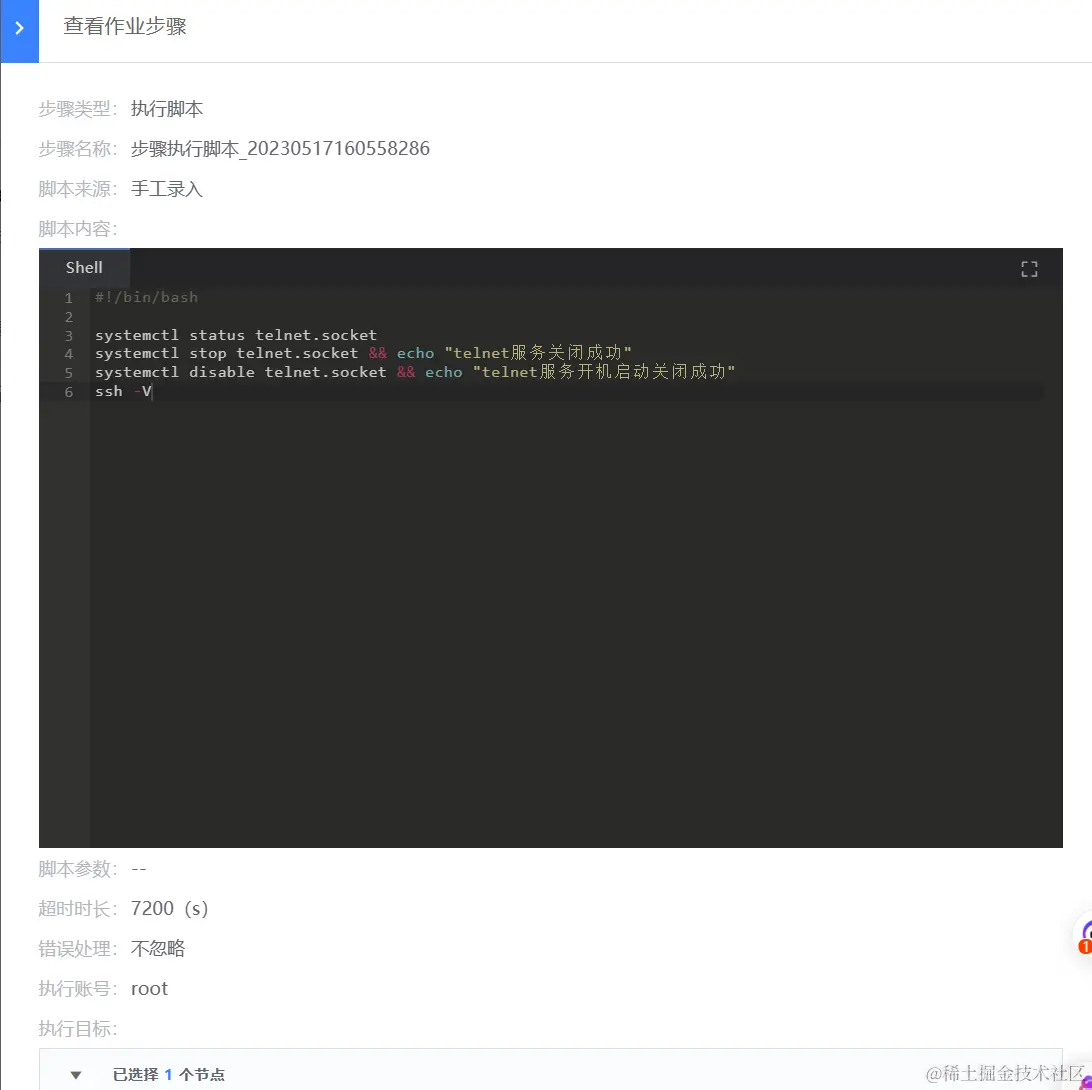Collapse the selected nodes list triangle
Image resolution: width=1092 pixels, height=1090 pixels.
click(x=76, y=1075)
